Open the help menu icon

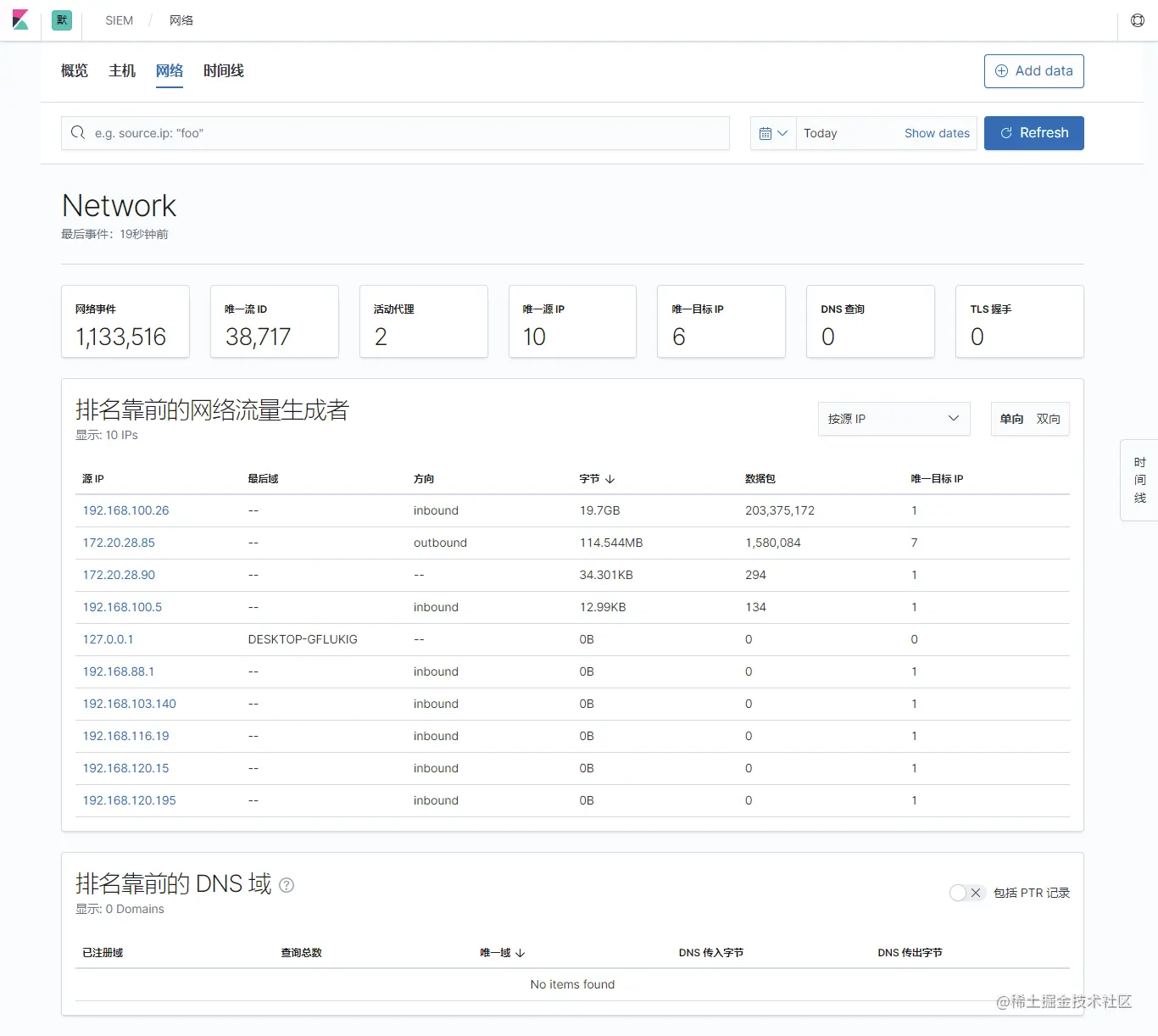[x=1138, y=20]
